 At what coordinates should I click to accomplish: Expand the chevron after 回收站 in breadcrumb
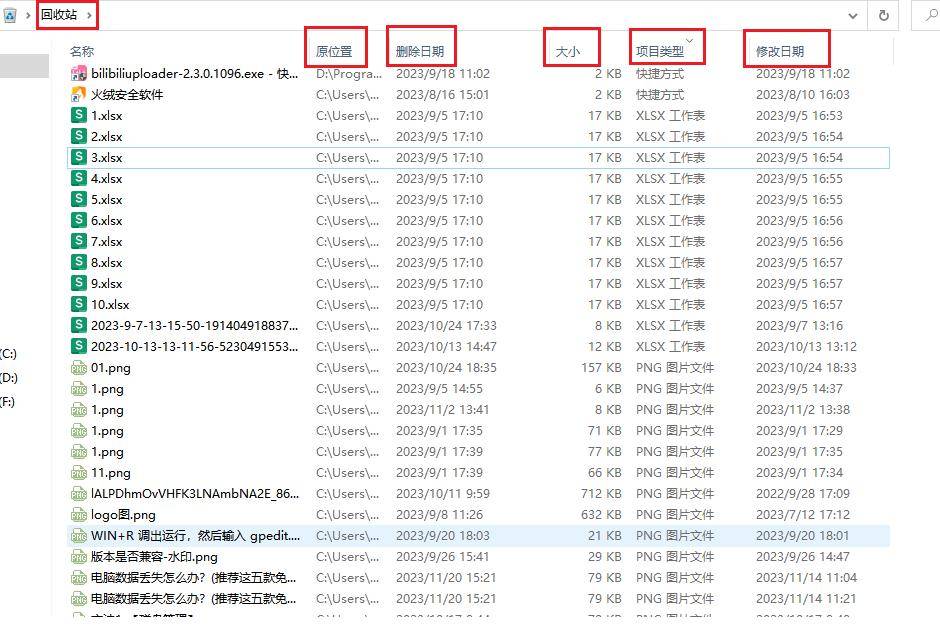pyautogui.click(x=90, y=15)
